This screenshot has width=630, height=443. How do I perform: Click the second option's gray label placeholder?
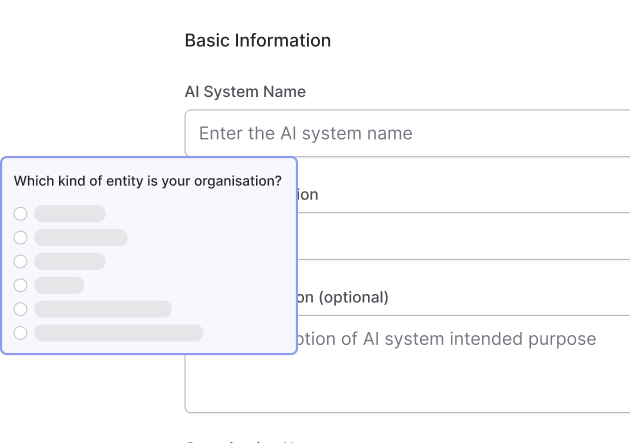(80, 237)
